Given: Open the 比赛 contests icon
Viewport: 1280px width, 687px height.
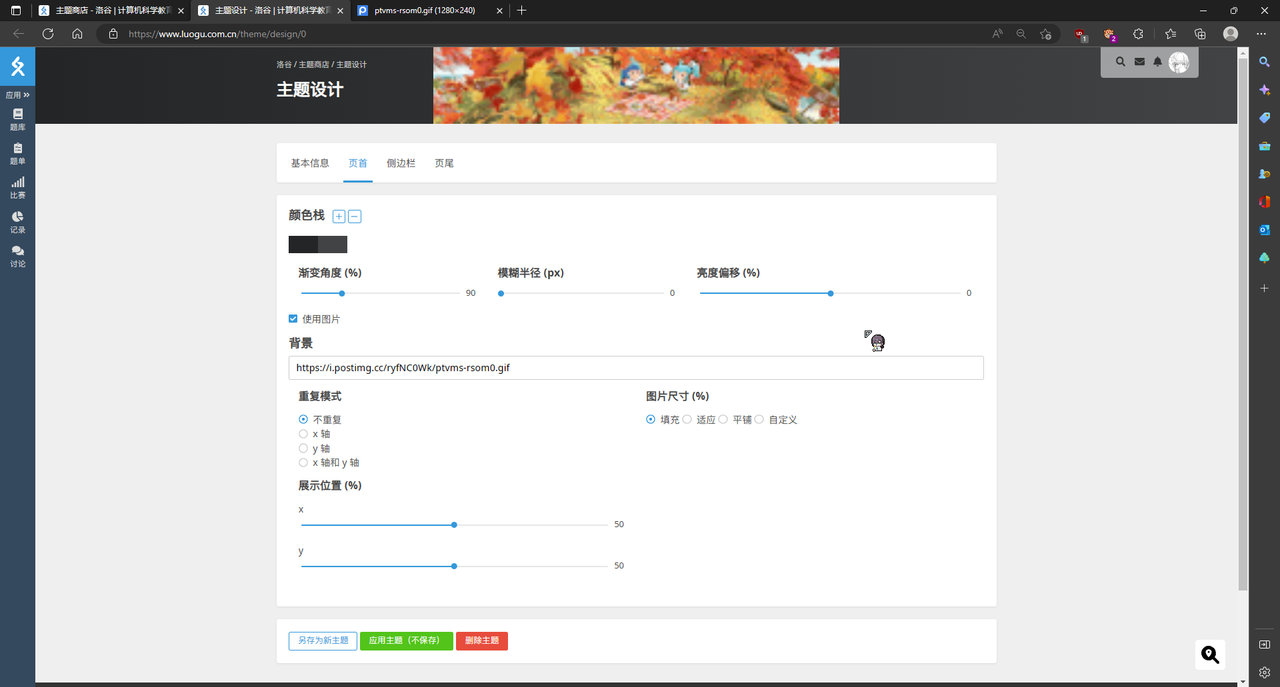Looking at the screenshot, I should click(x=17, y=182).
